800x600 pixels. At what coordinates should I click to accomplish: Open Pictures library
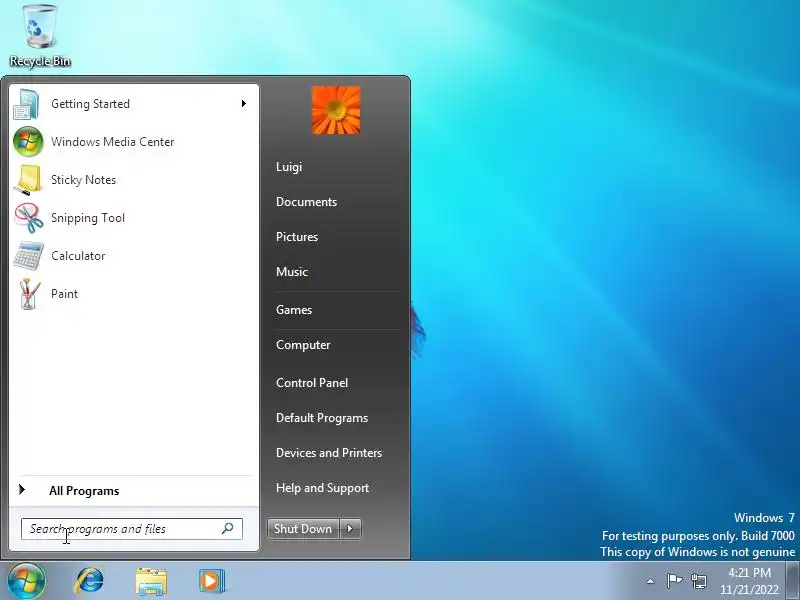297,237
